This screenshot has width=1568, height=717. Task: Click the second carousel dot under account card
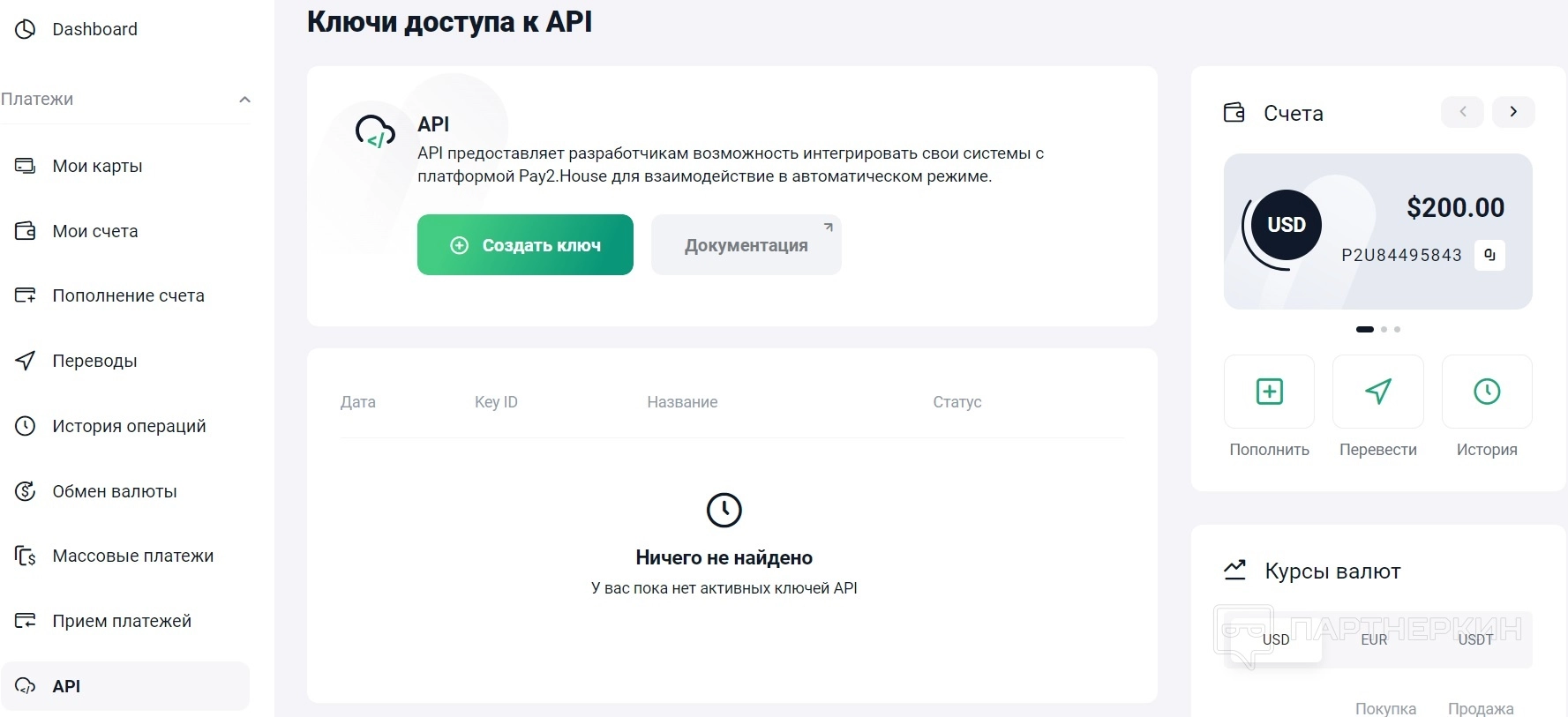point(1384,330)
